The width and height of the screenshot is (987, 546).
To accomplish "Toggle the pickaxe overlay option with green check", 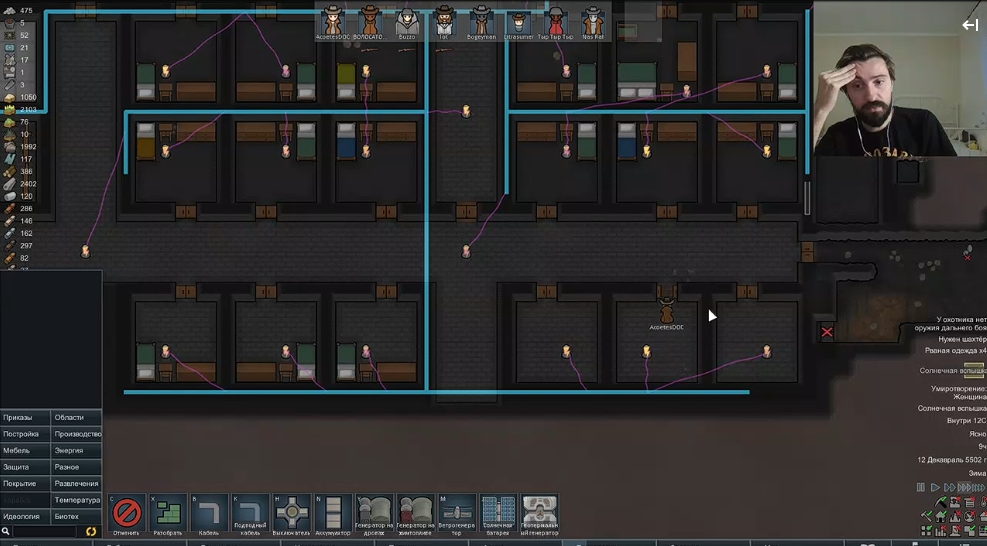I will click(941, 503).
